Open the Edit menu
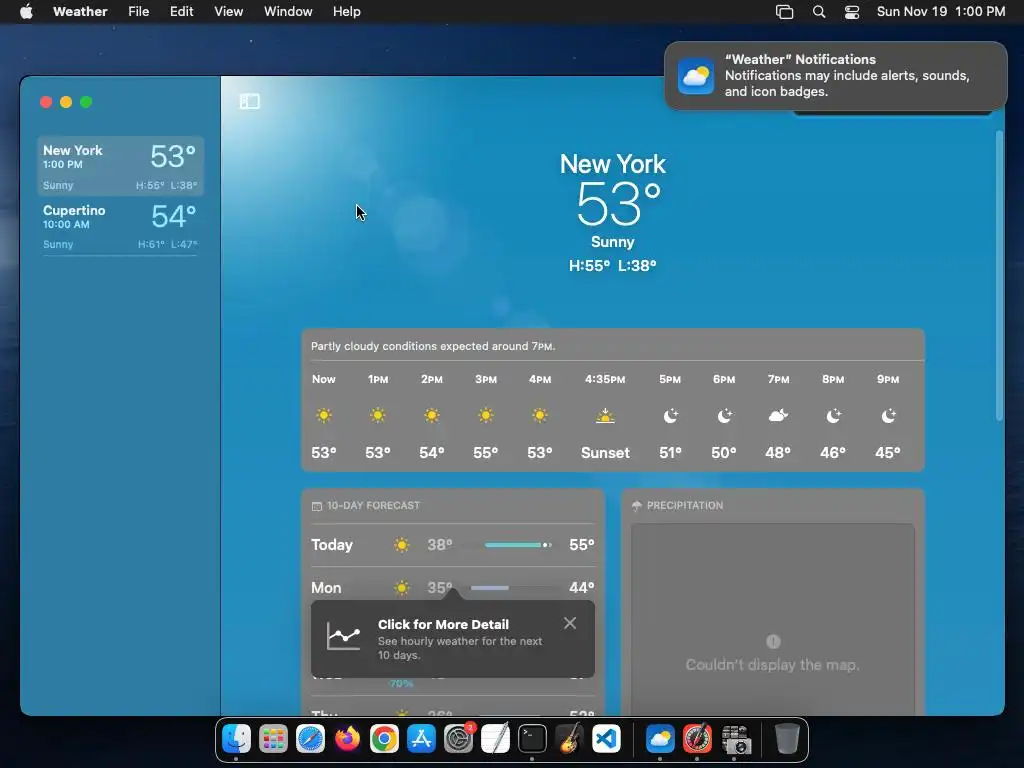This screenshot has width=1024, height=768. (181, 12)
